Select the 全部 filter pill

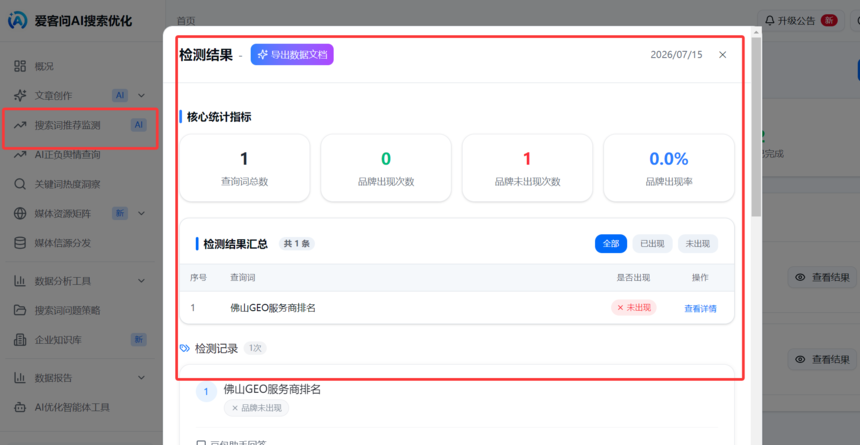[x=610, y=244]
